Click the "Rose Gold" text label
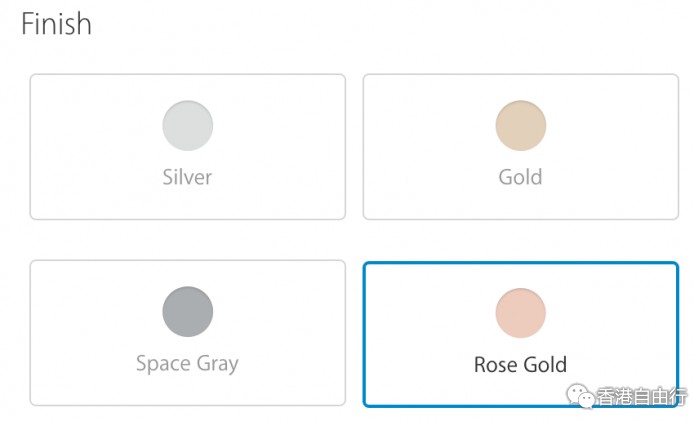The height and width of the screenshot is (421, 694). click(520, 364)
